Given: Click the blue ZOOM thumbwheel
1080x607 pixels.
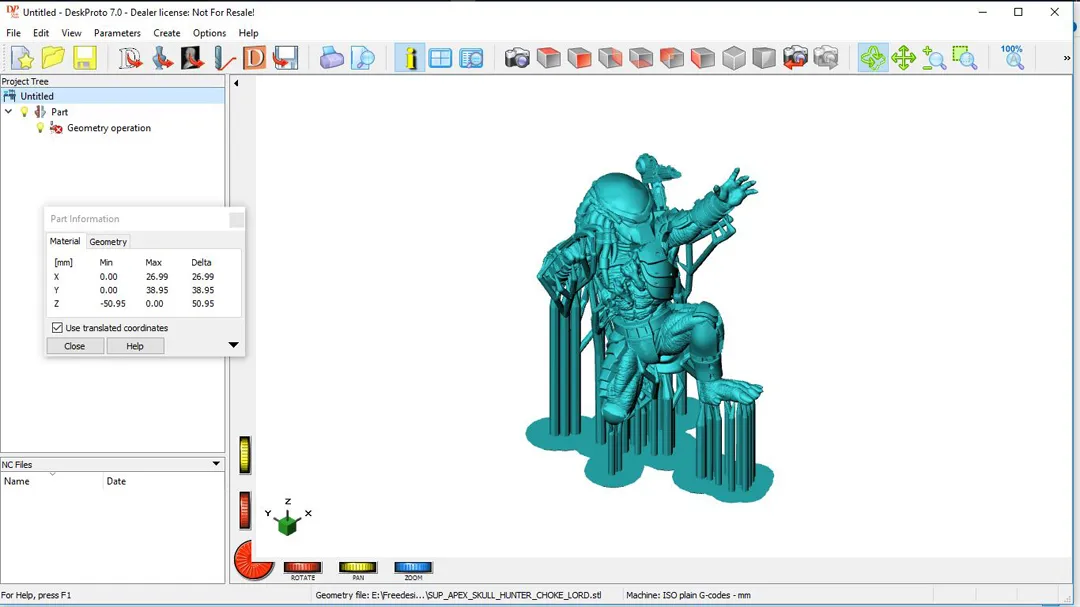Looking at the screenshot, I should (x=413, y=567).
